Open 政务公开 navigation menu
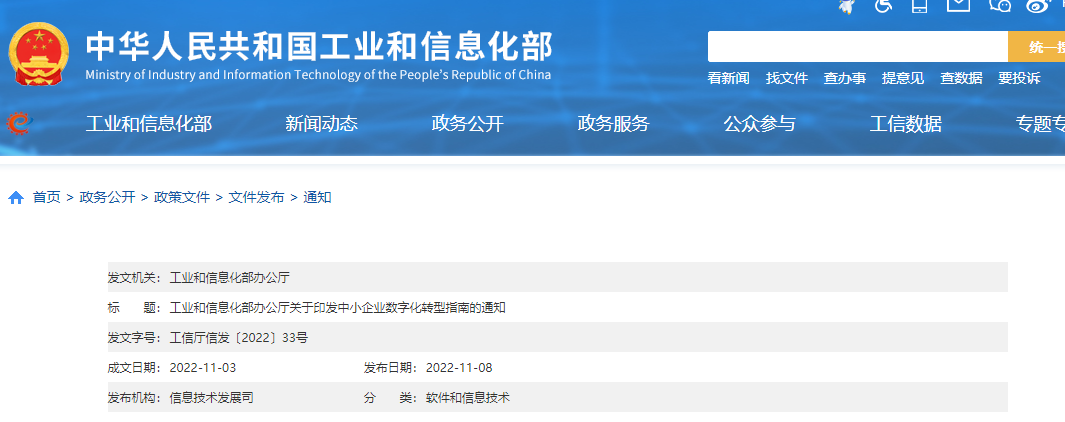Viewport: 1065px width, 422px height. (x=467, y=124)
